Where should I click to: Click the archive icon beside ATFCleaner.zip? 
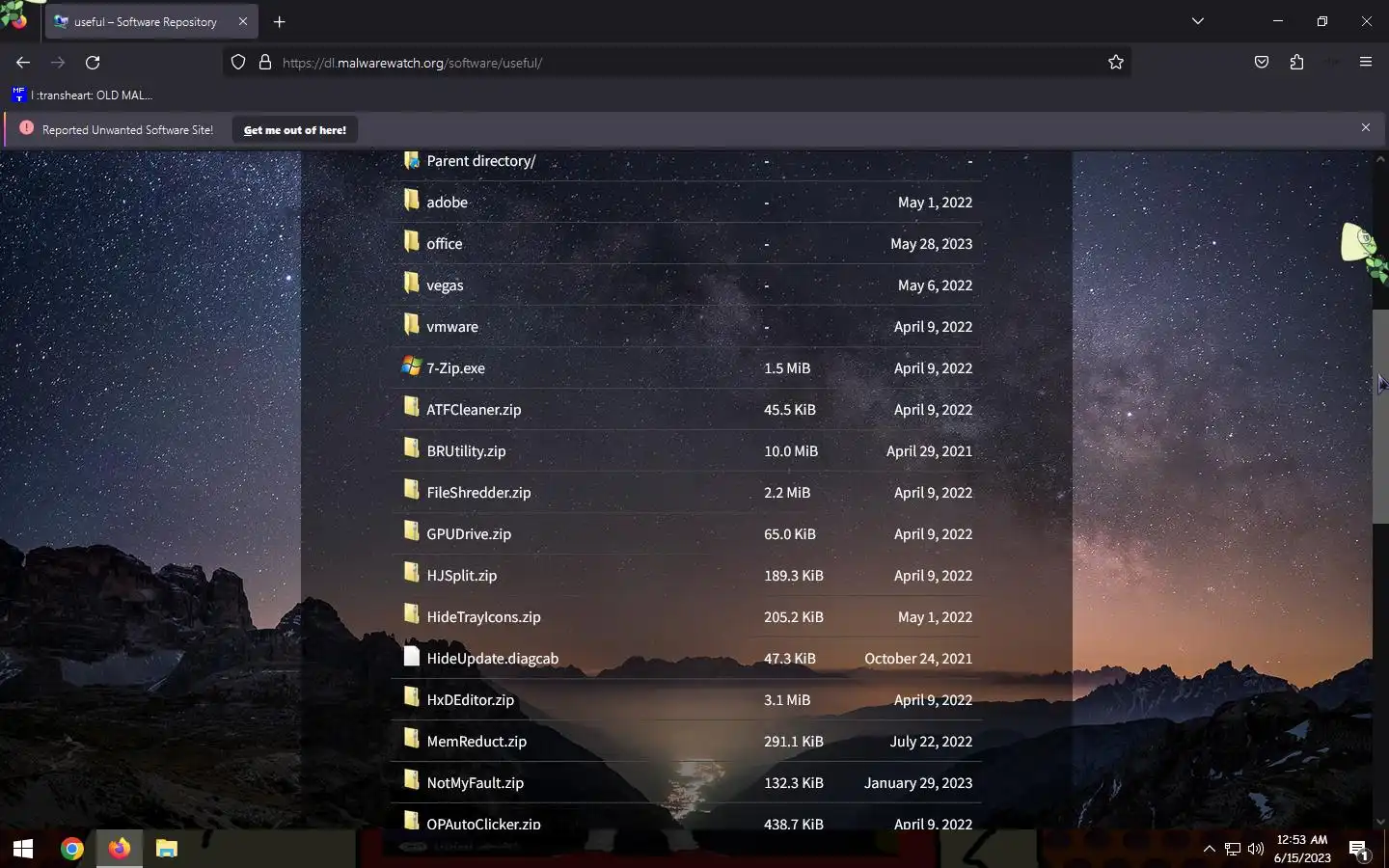point(411,407)
